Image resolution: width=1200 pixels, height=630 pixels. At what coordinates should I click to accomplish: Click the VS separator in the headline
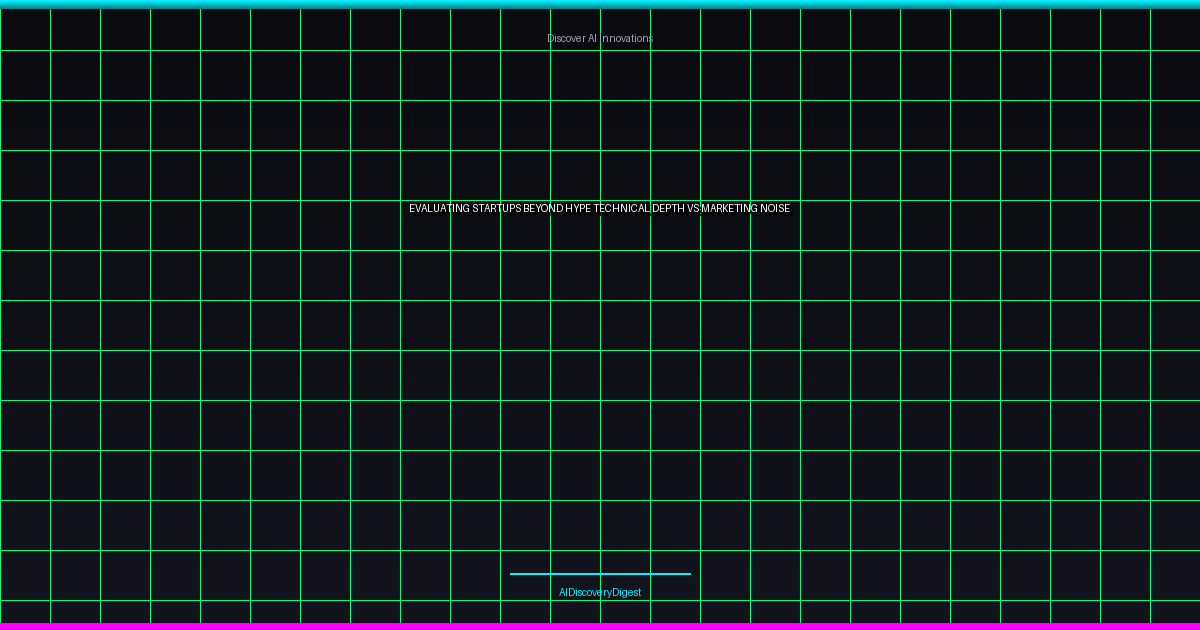tap(693, 209)
